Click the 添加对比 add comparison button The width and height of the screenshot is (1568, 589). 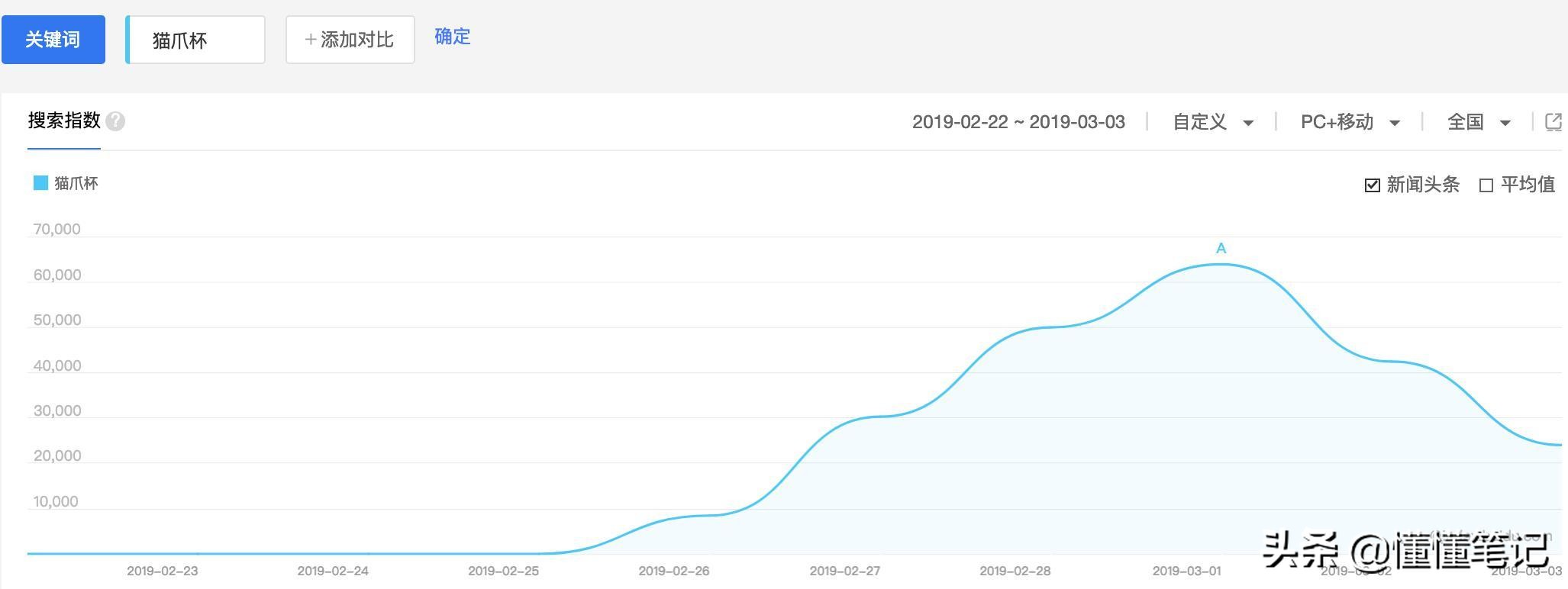pos(350,40)
